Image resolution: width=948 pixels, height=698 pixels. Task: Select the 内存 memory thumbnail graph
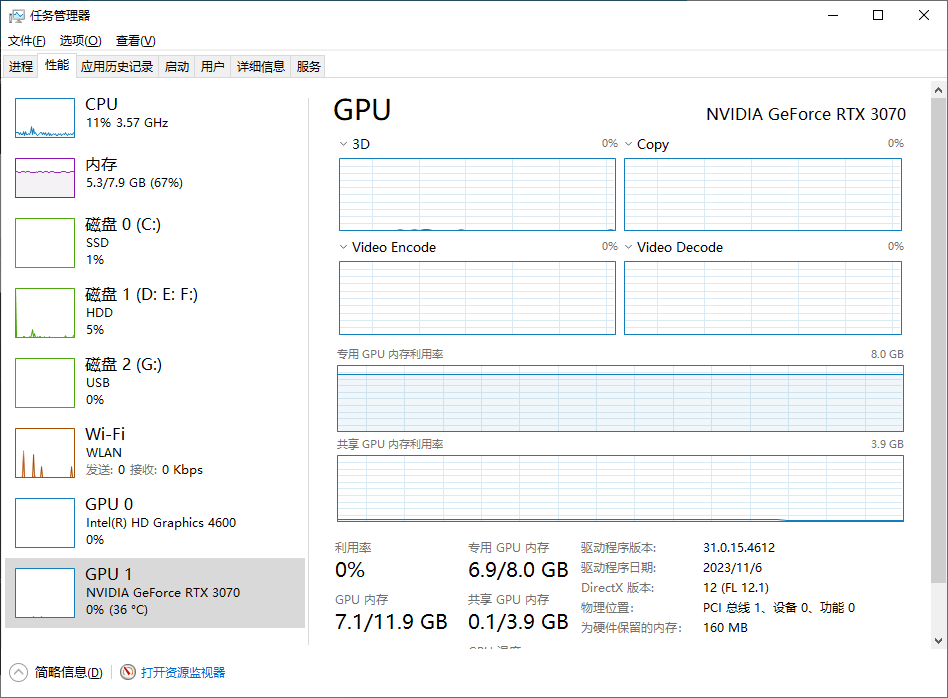pos(45,178)
